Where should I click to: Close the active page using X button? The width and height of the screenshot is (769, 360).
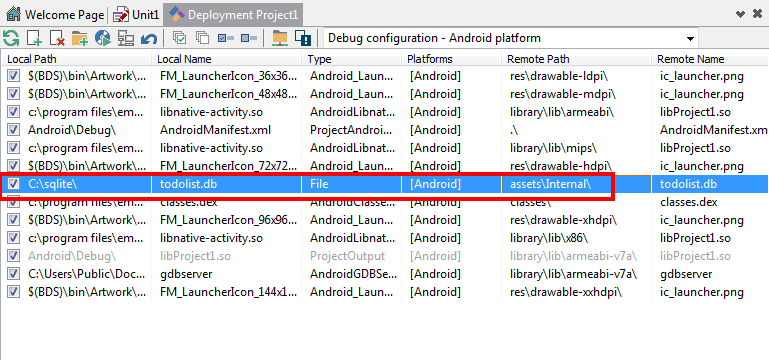[x=757, y=14]
